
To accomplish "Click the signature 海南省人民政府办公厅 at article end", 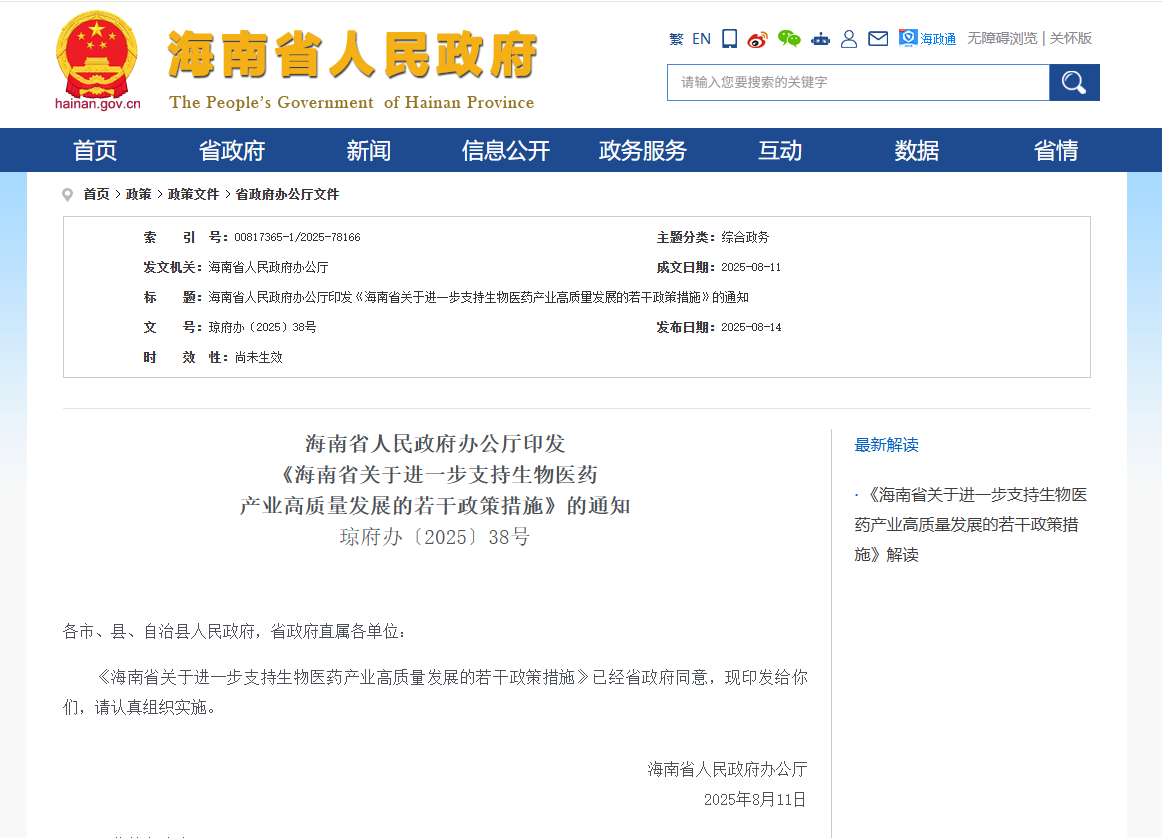I will click(x=727, y=769).
